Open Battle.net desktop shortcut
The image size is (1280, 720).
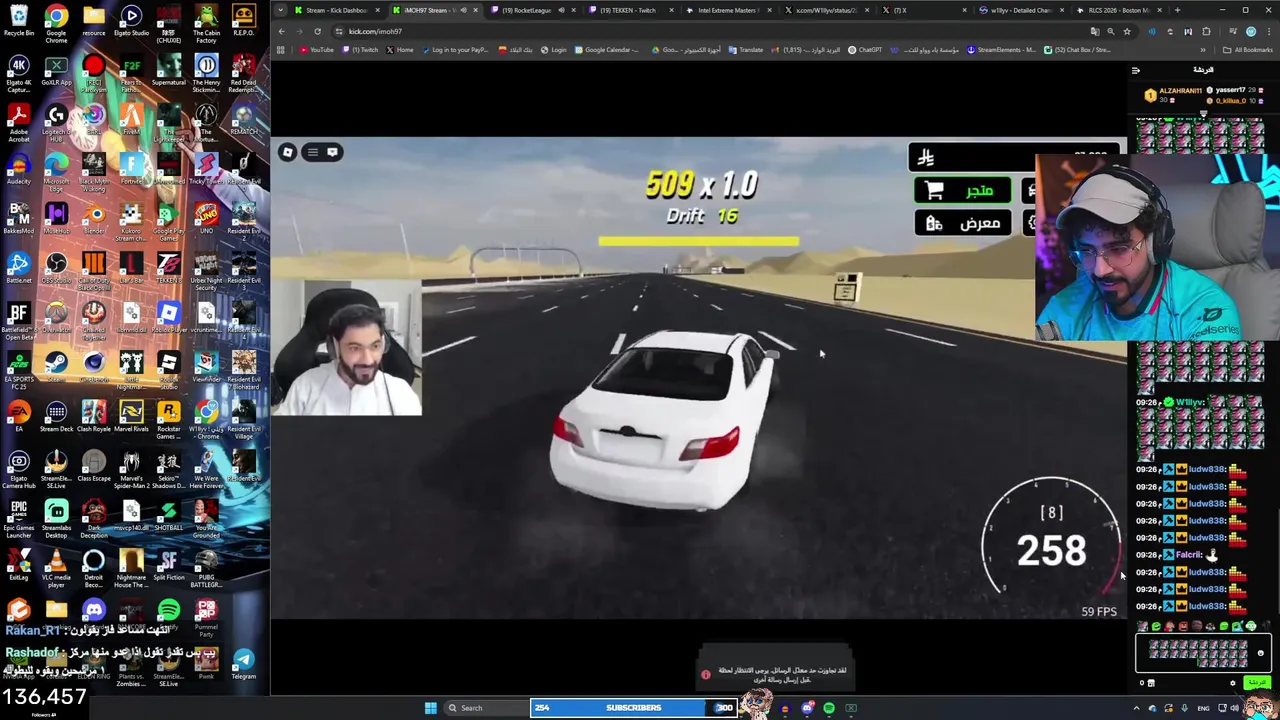[x=19, y=268]
